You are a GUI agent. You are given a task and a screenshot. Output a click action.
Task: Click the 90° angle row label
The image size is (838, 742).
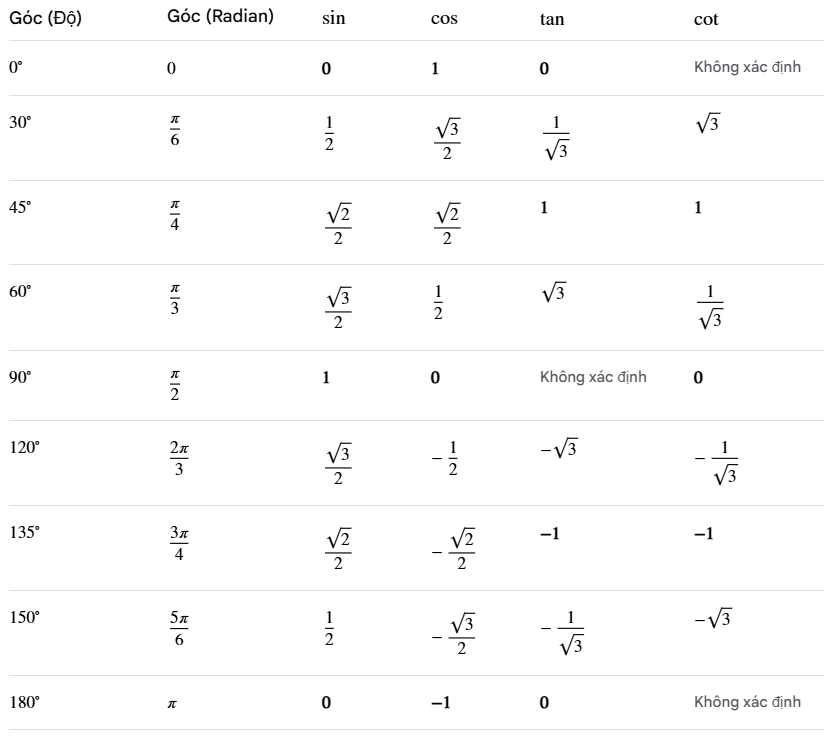(x=20, y=378)
